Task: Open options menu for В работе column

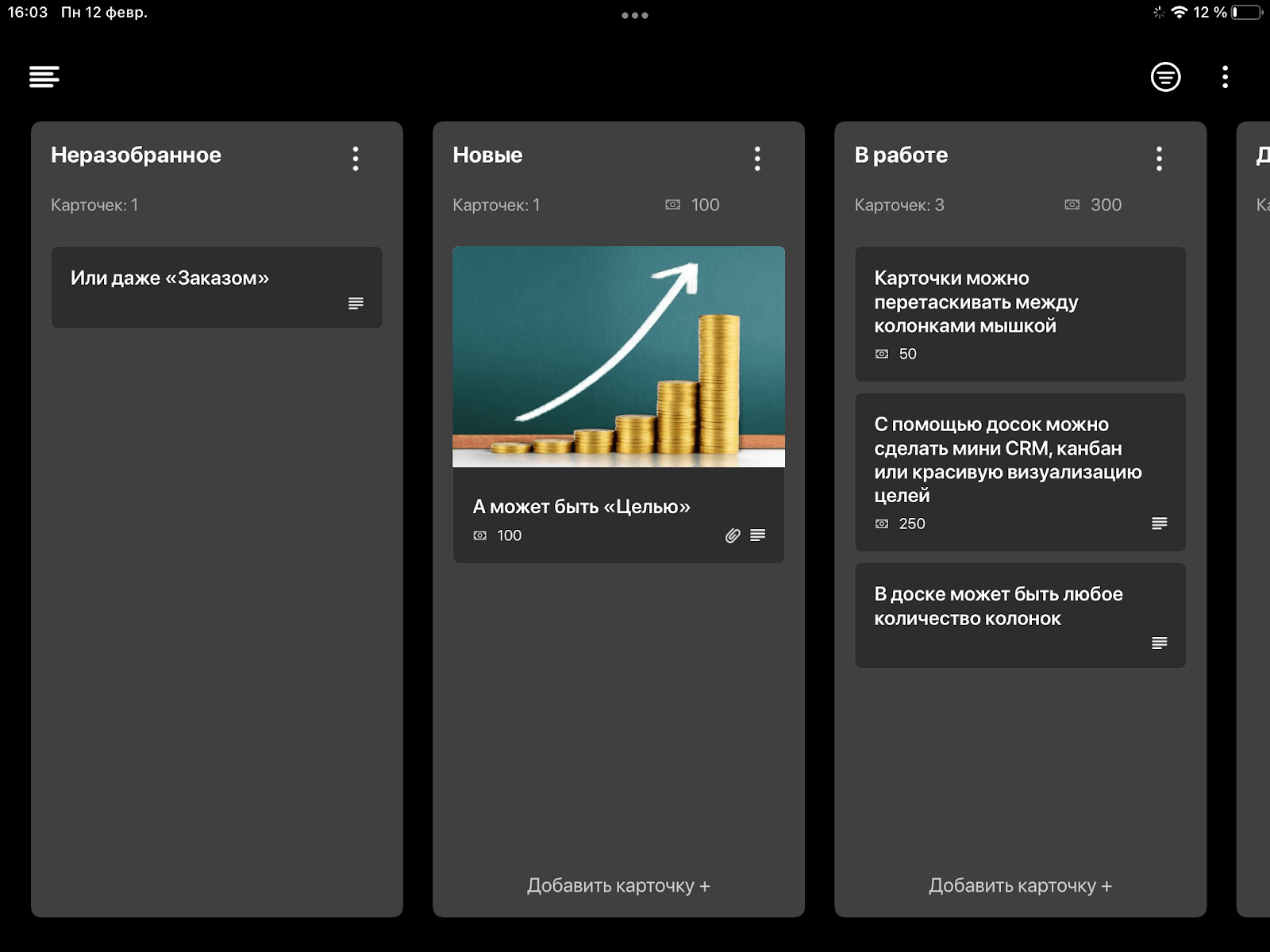Action: [x=1159, y=159]
